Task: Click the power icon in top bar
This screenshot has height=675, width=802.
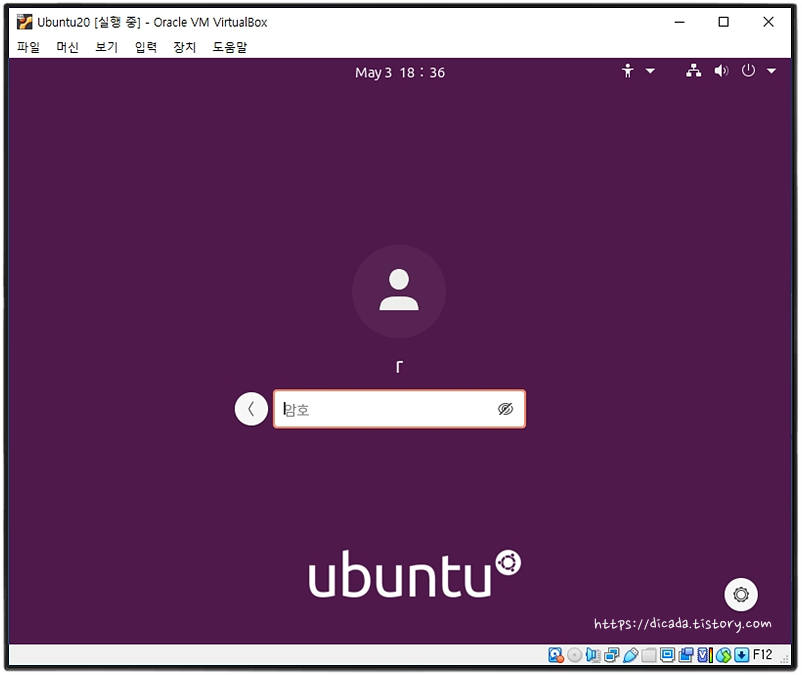Action: [748, 70]
